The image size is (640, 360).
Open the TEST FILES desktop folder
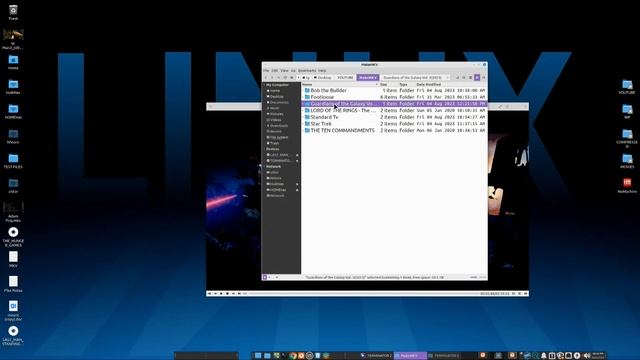coord(13,161)
